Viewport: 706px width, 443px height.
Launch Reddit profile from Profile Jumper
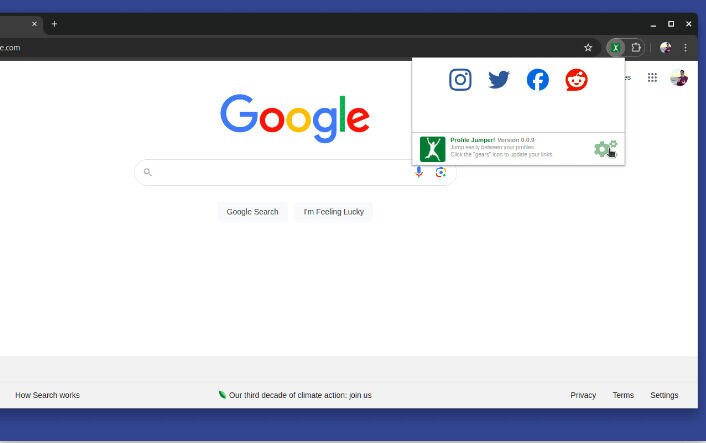tap(577, 80)
